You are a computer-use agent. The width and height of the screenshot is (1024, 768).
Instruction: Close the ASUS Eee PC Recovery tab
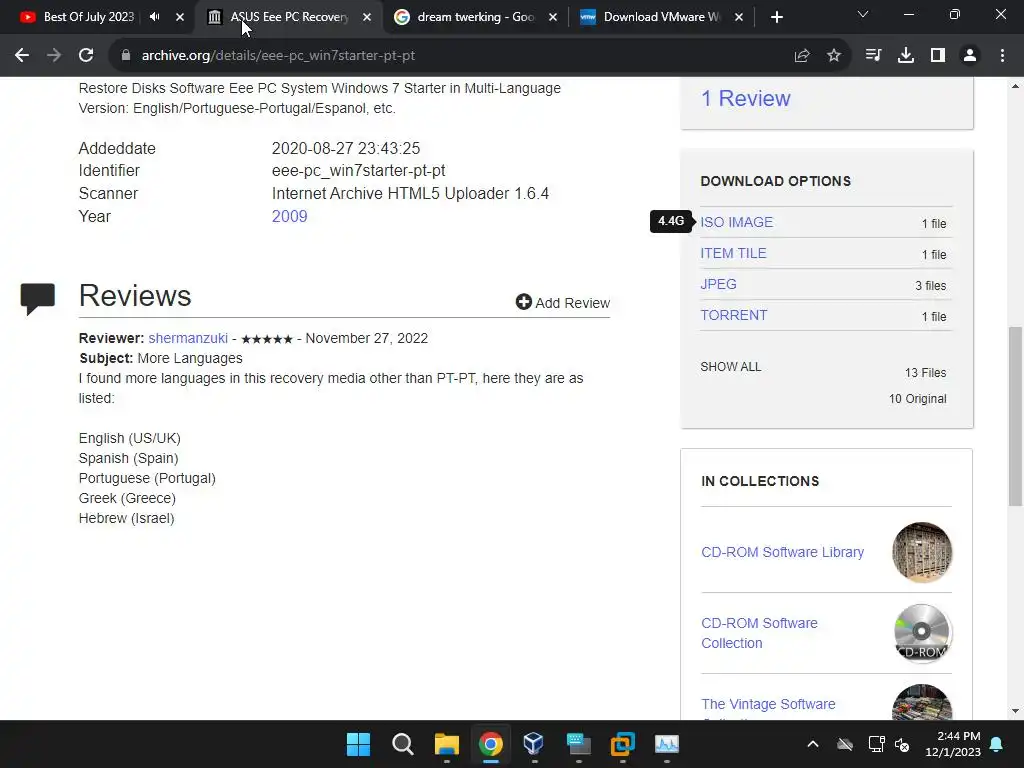(367, 17)
